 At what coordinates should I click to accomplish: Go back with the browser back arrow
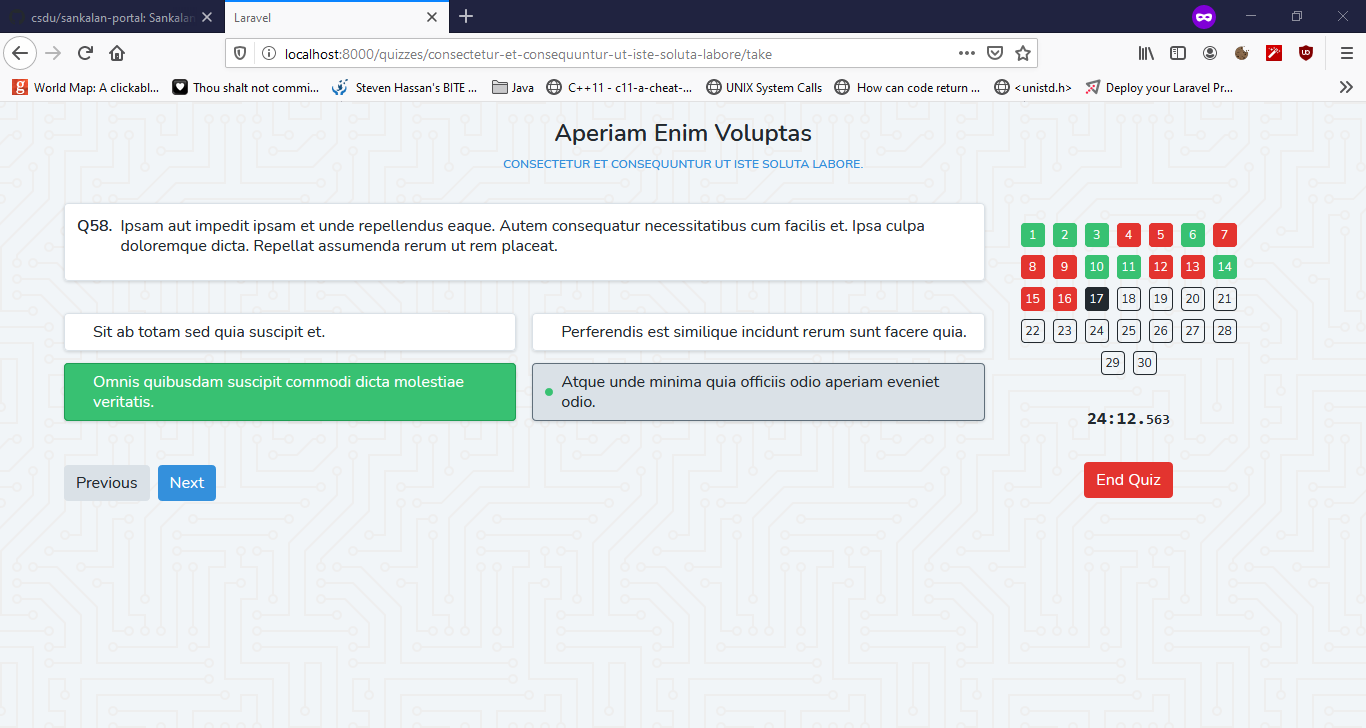[x=22, y=53]
